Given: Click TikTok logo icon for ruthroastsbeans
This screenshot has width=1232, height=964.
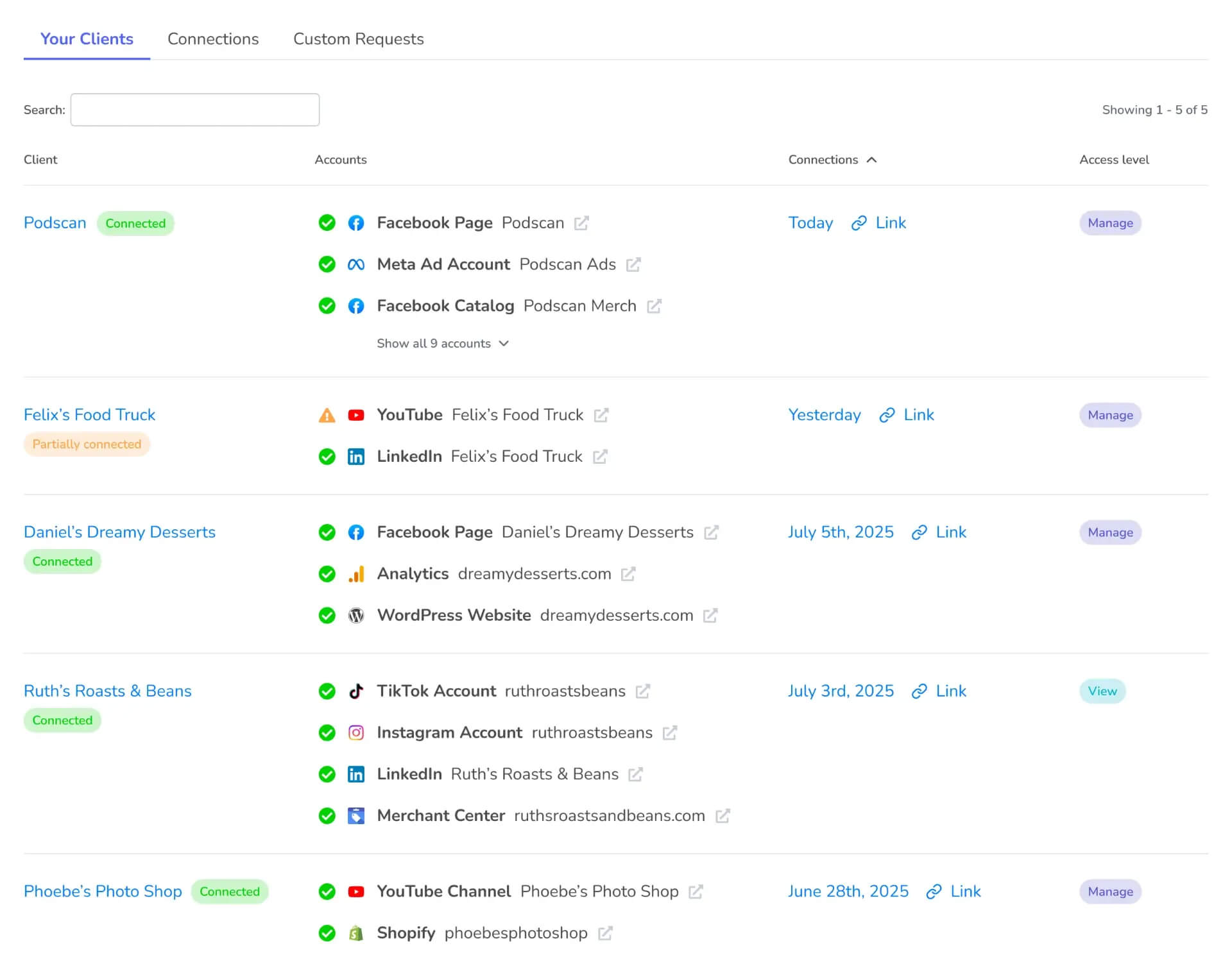Looking at the screenshot, I should 356,691.
